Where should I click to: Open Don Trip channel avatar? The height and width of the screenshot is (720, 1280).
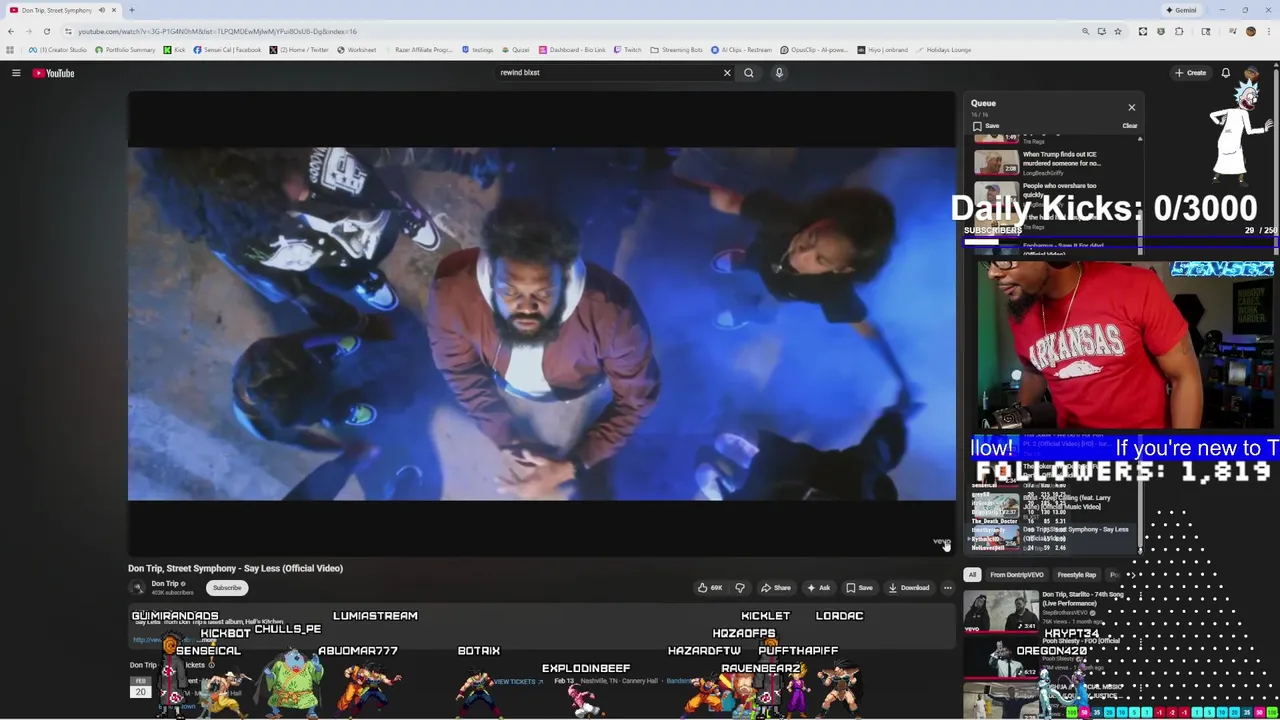point(138,588)
